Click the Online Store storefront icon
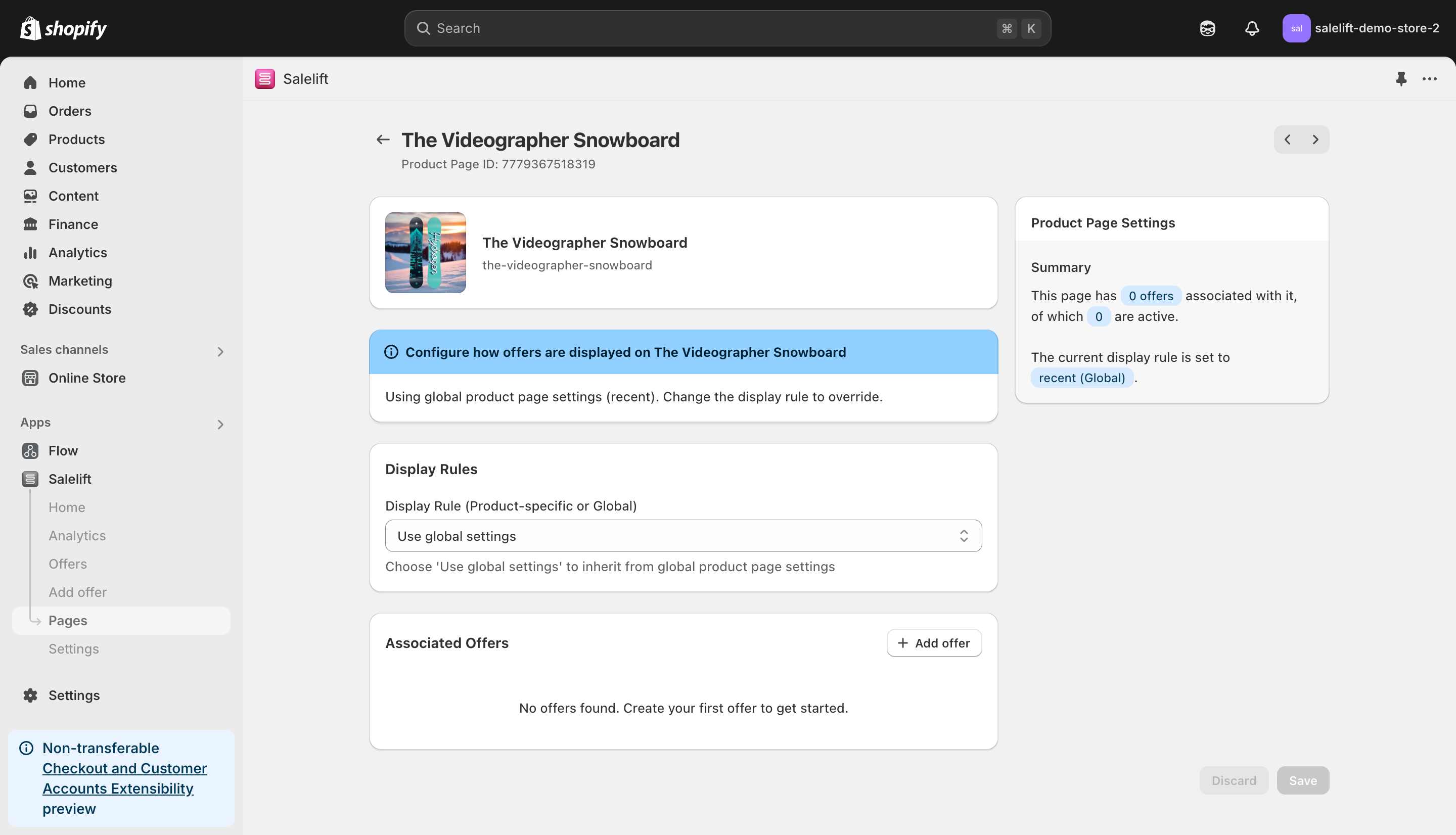 [30, 378]
